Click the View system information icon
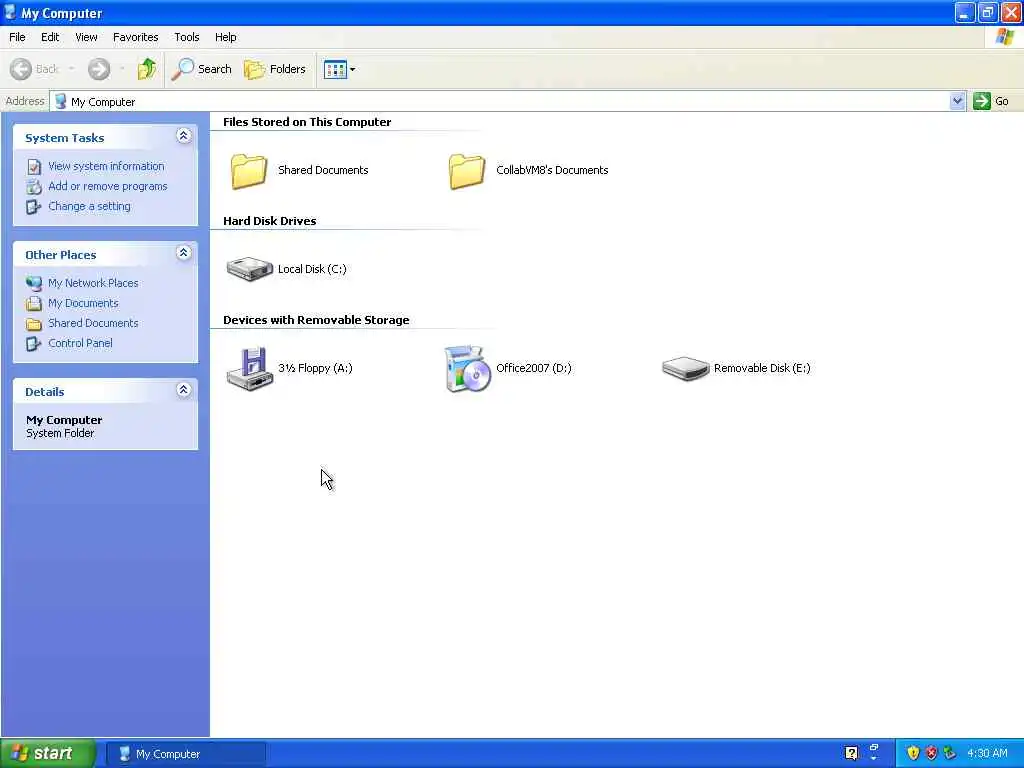 coord(34,167)
